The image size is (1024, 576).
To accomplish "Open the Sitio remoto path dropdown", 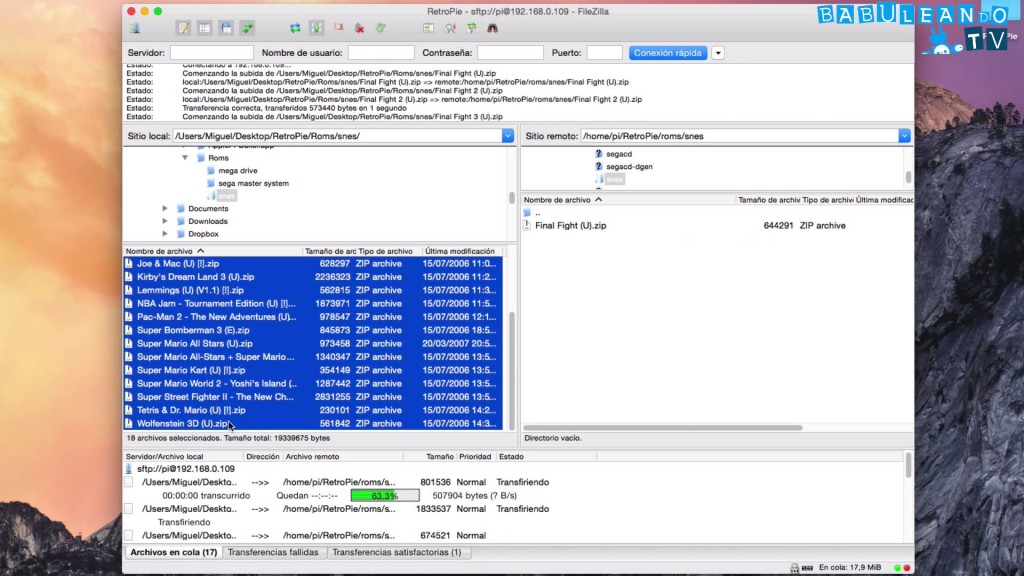I will click(904, 136).
